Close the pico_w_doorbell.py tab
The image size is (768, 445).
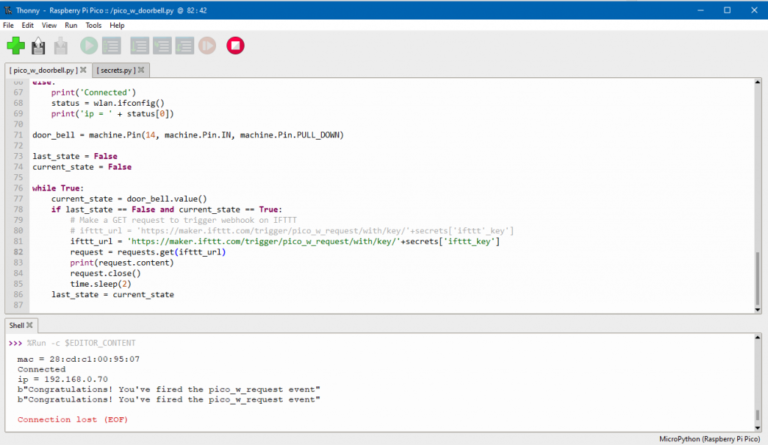[84, 70]
